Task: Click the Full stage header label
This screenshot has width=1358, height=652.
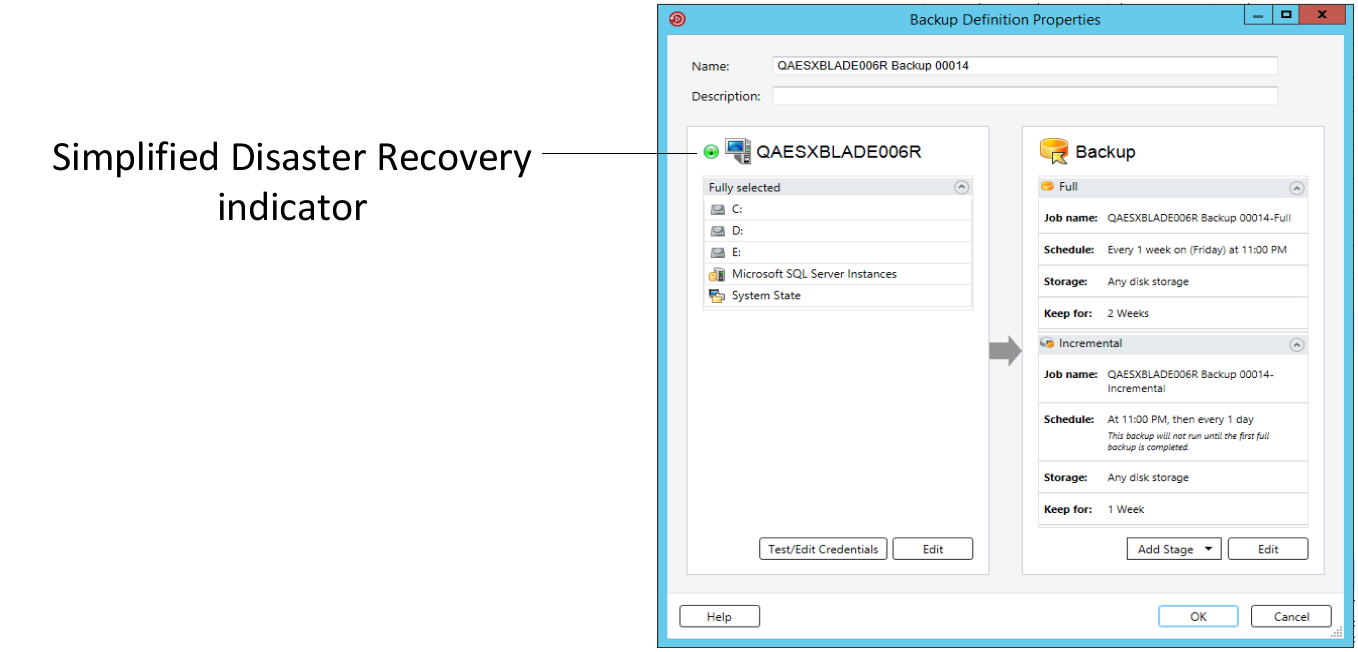Action: point(1068,187)
